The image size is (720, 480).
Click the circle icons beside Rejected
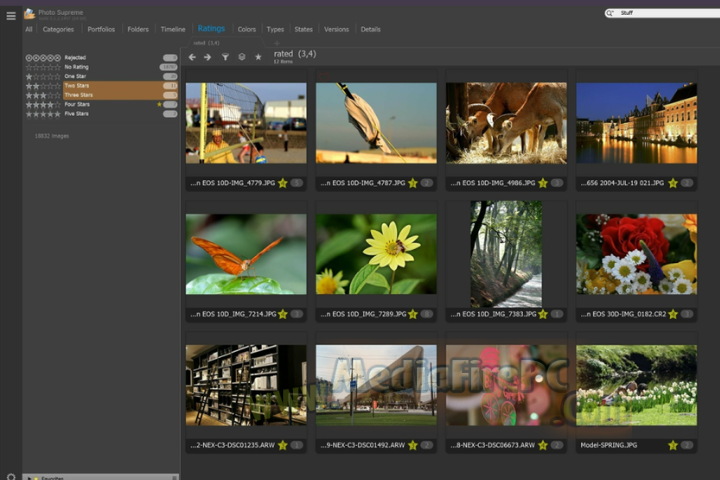point(43,58)
